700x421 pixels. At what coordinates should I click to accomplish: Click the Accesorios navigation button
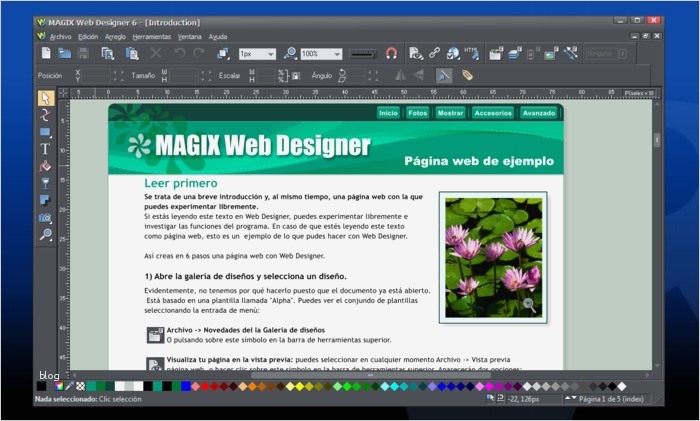click(493, 113)
